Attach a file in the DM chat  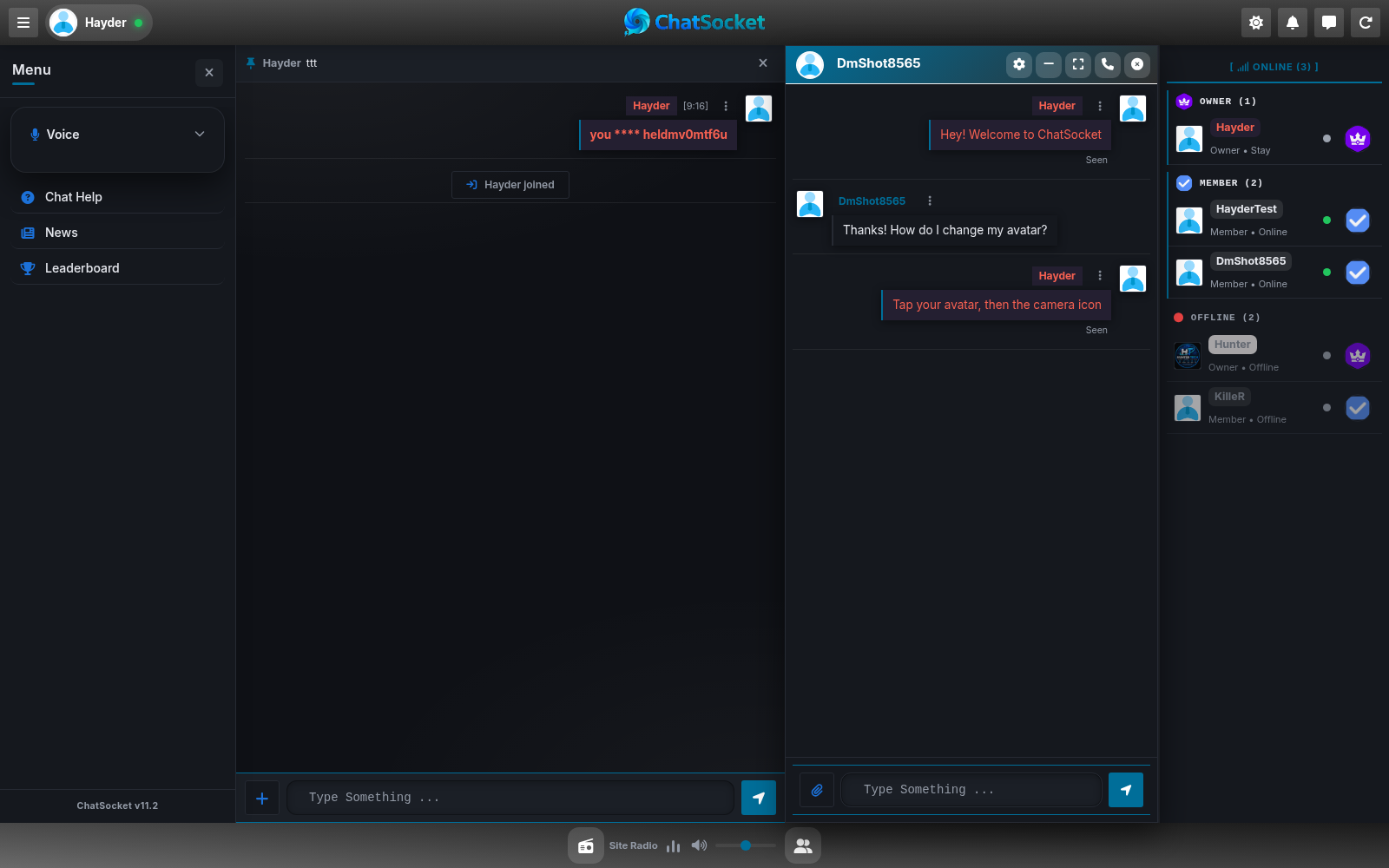click(x=817, y=790)
